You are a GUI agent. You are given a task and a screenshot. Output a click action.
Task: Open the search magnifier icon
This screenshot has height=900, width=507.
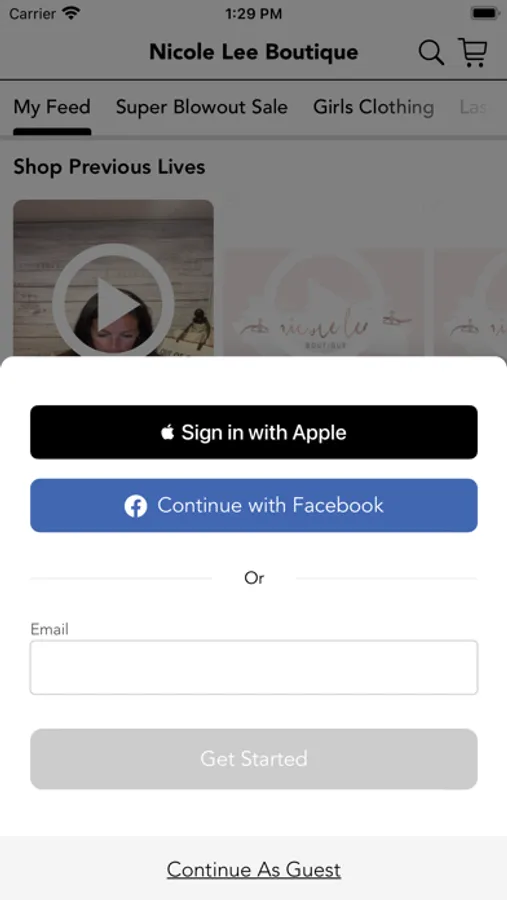tap(431, 53)
